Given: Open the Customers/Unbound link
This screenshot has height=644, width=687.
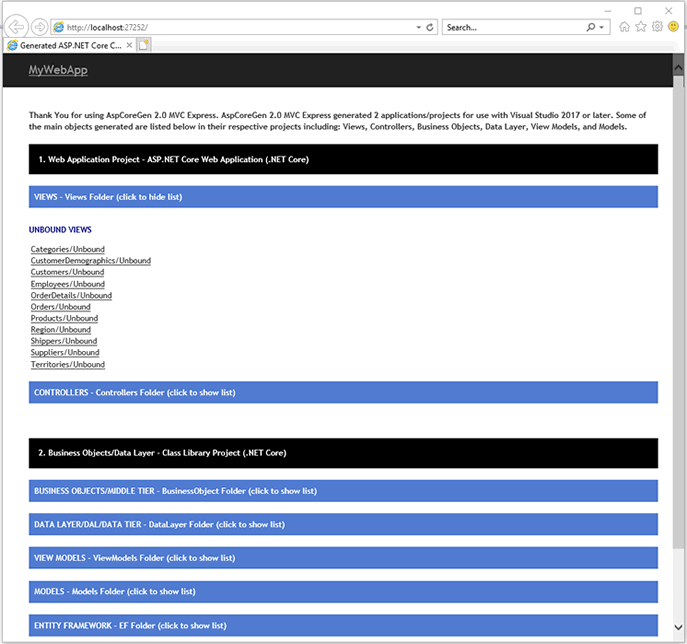Looking at the screenshot, I should [67, 272].
